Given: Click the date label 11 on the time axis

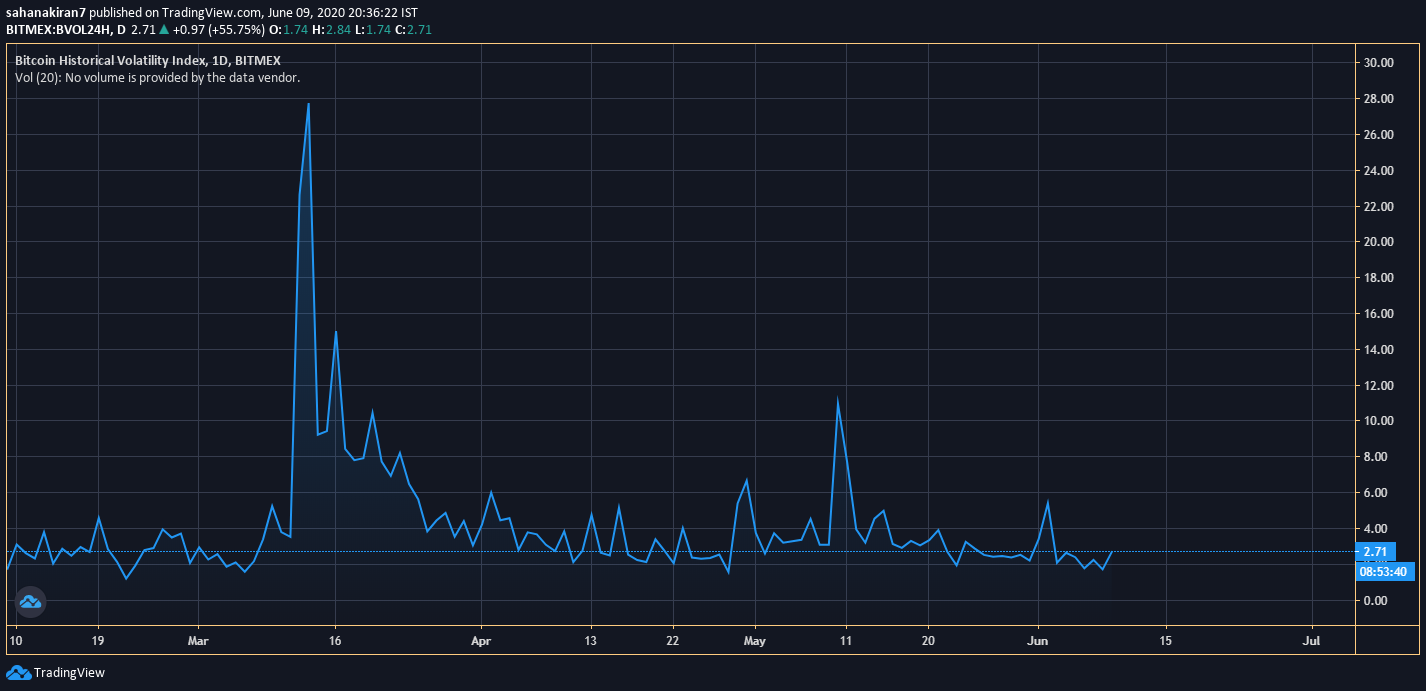Looking at the screenshot, I should coord(846,640).
